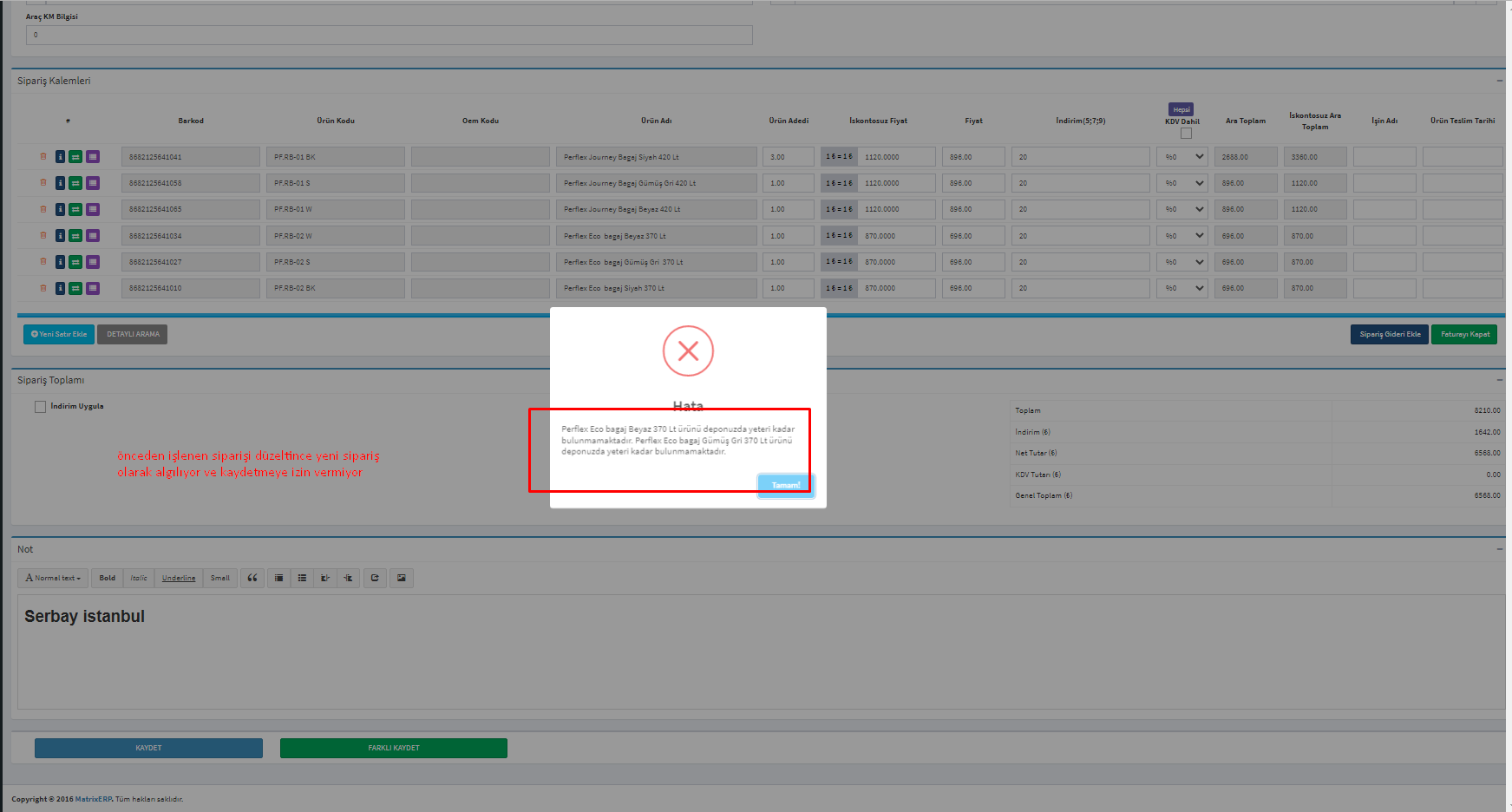
Task: Click purple list icon on PF.RB-02 BK row
Action: coord(93,288)
